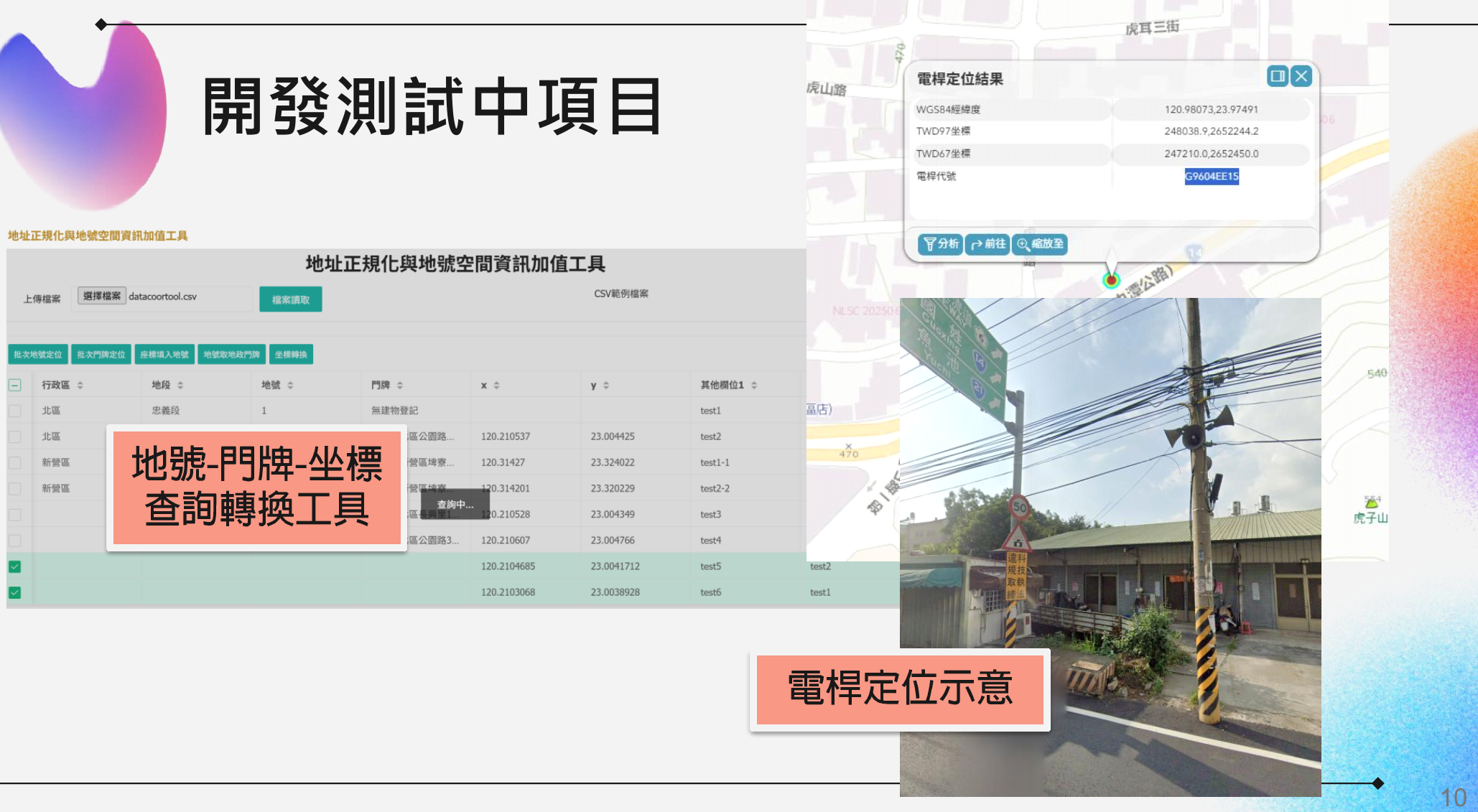Uncheck the test6 row checkbox
The width and height of the screenshot is (1478, 812).
tap(15, 592)
